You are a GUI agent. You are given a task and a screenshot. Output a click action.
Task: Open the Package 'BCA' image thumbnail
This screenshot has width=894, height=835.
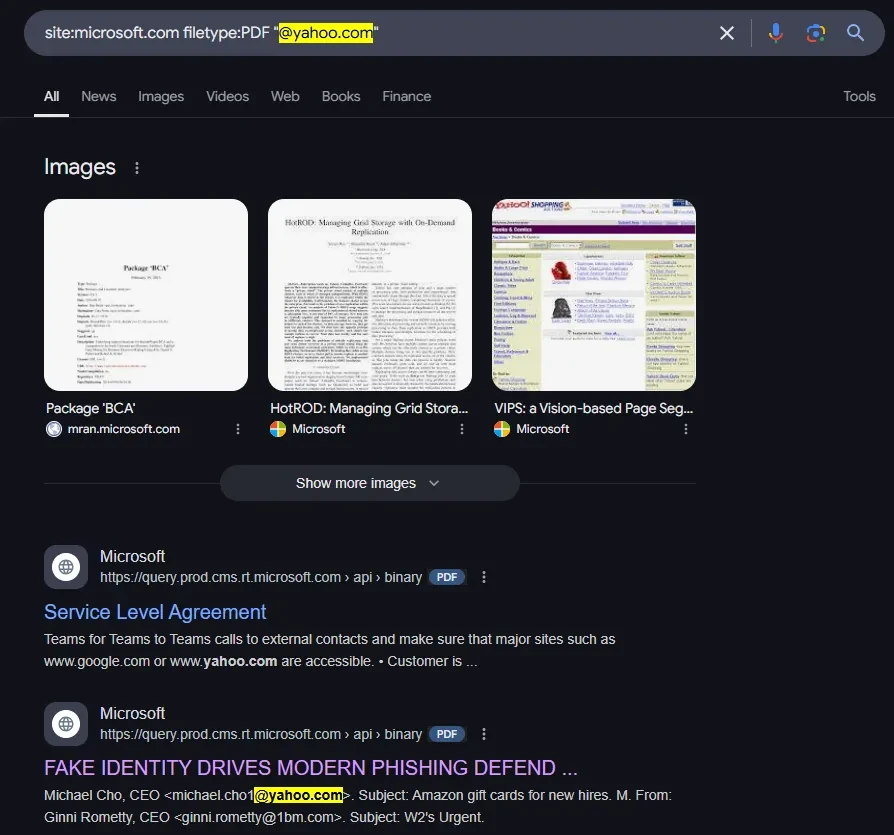click(146, 295)
